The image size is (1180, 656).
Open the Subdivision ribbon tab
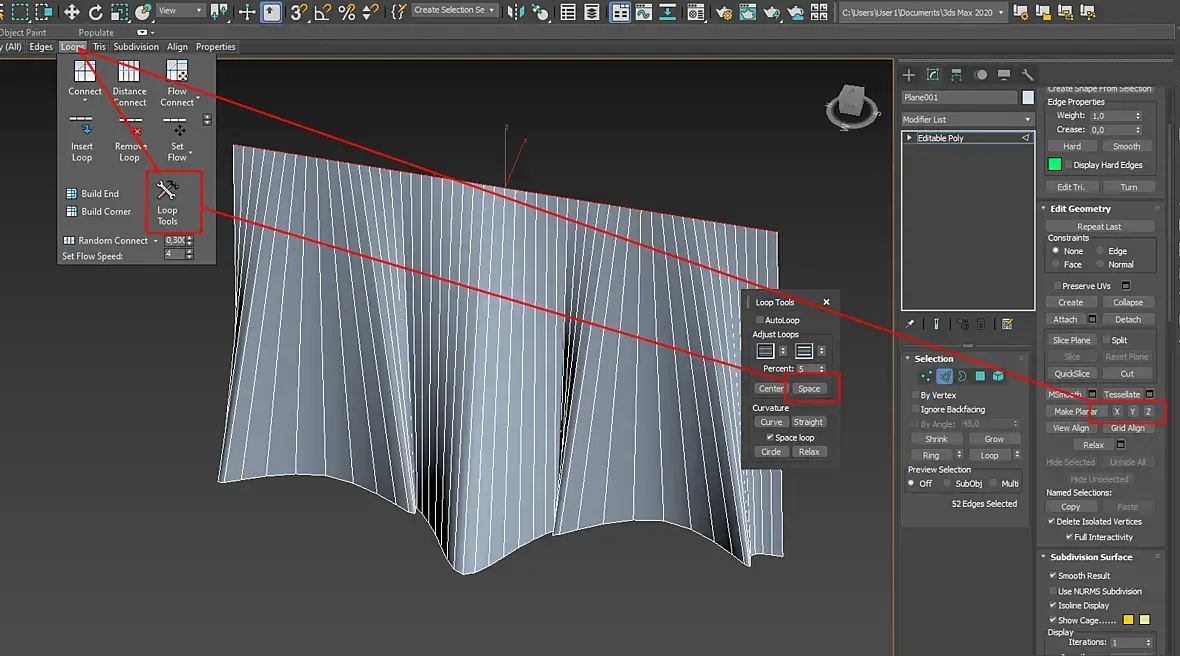pos(135,47)
